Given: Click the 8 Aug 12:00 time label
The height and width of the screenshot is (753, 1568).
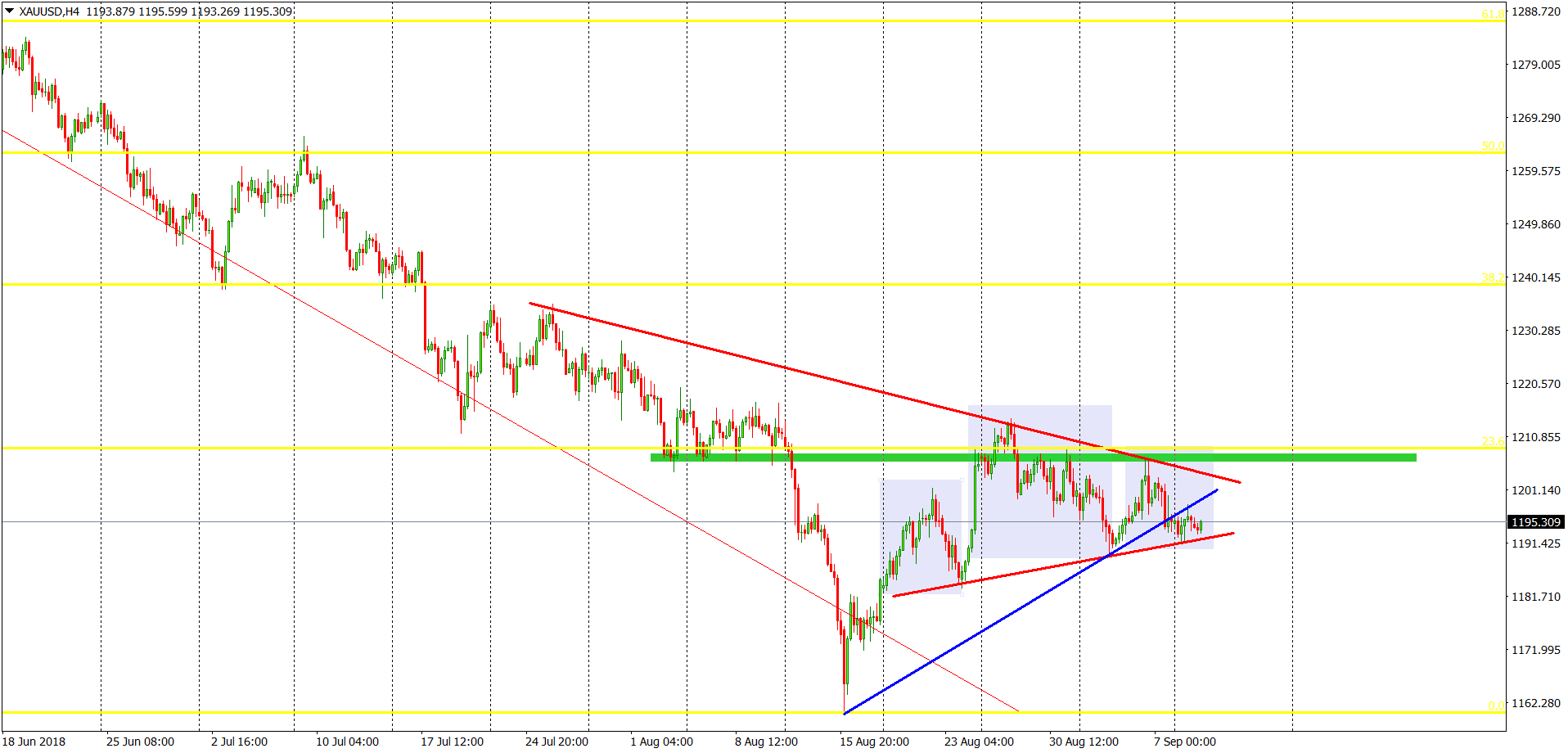Looking at the screenshot, I should pos(766,742).
